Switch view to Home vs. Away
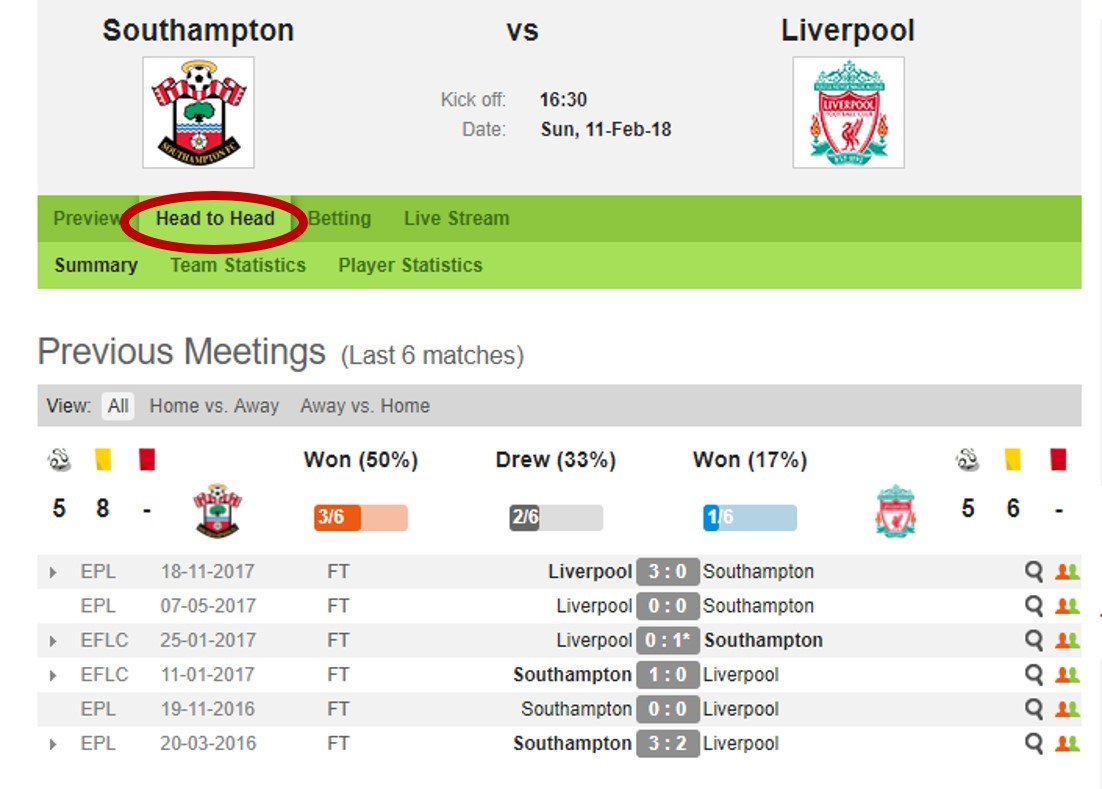1102x789 pixels. (x=214, y=406)
